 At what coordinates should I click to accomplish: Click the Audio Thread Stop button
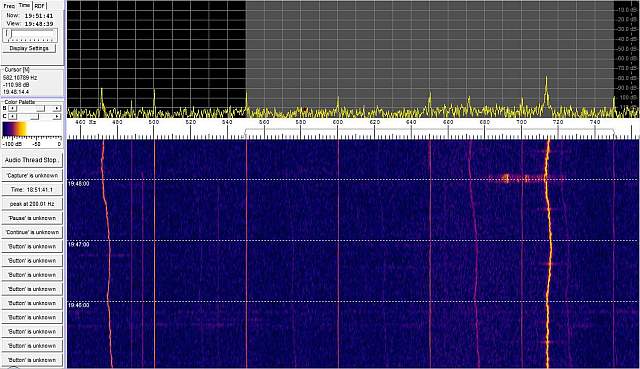pyautogui.click(x=32, y=160)
